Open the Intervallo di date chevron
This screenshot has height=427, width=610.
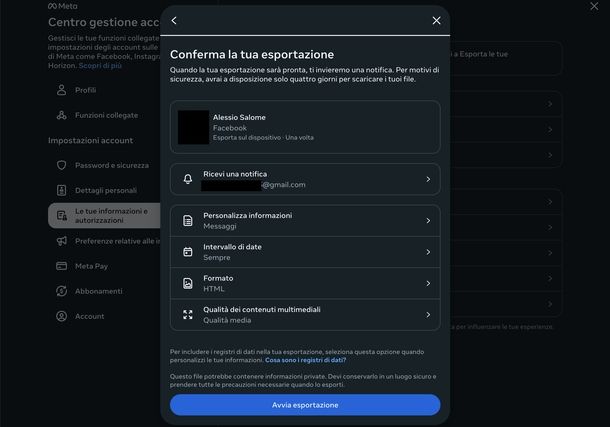pos(428,252)
